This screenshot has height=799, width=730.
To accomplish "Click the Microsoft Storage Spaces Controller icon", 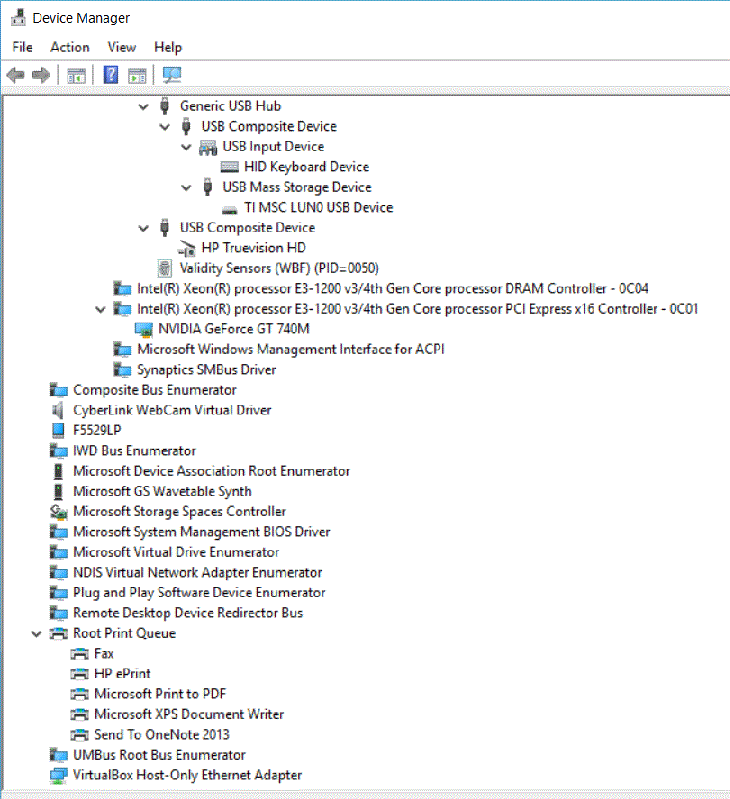I will point(59,512).
